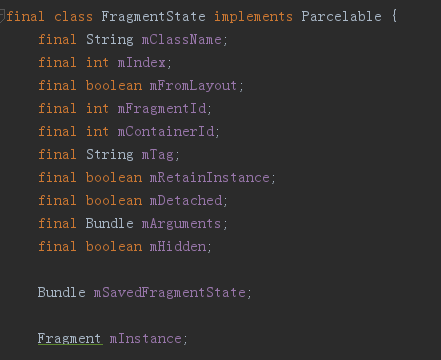Click the Parcelable interface name
Image resolution: width=441 pixels, height=360 pixels.
click(x=341, y=17)
